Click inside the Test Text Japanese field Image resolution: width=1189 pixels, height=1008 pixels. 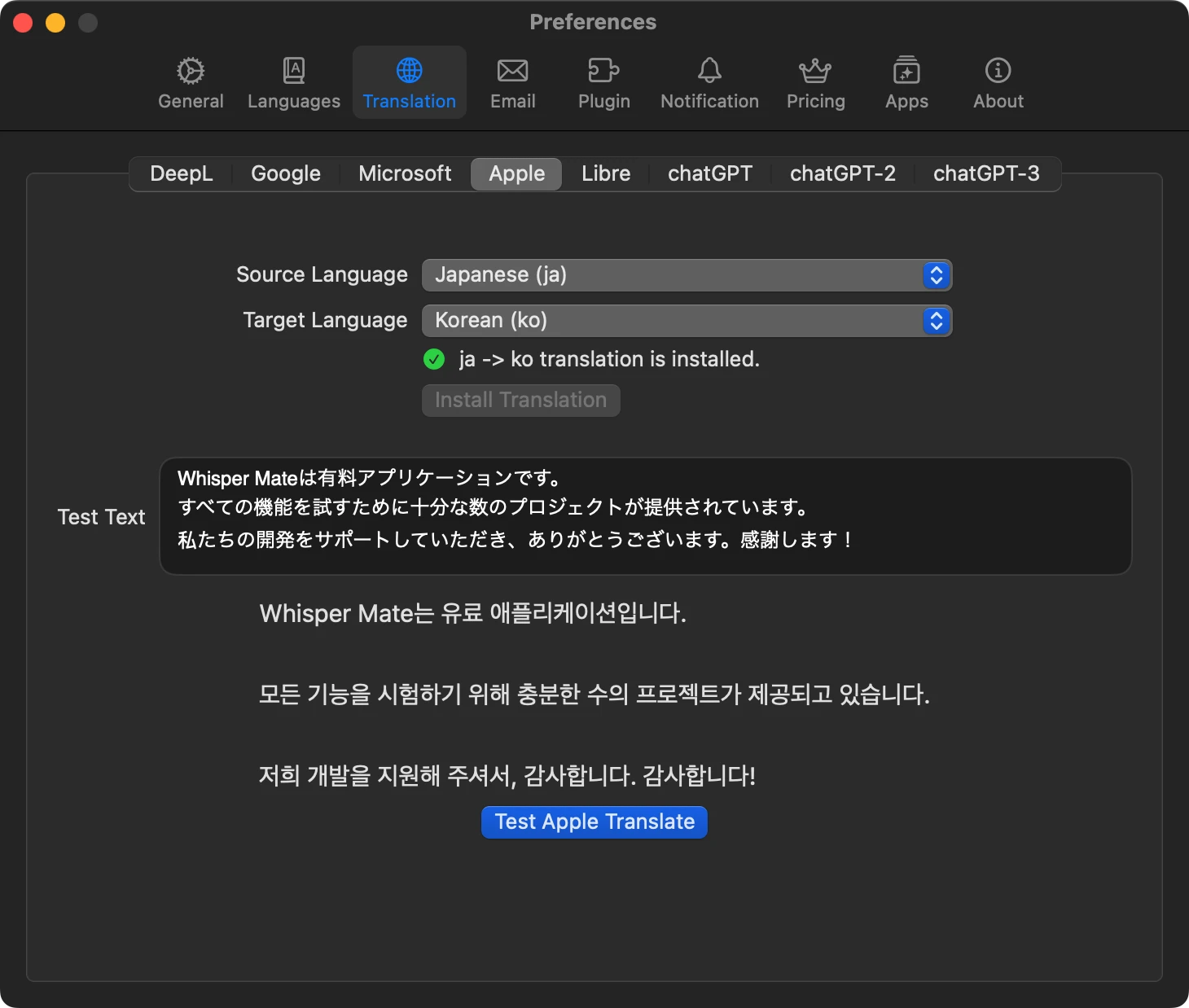[x=646, y=516]
